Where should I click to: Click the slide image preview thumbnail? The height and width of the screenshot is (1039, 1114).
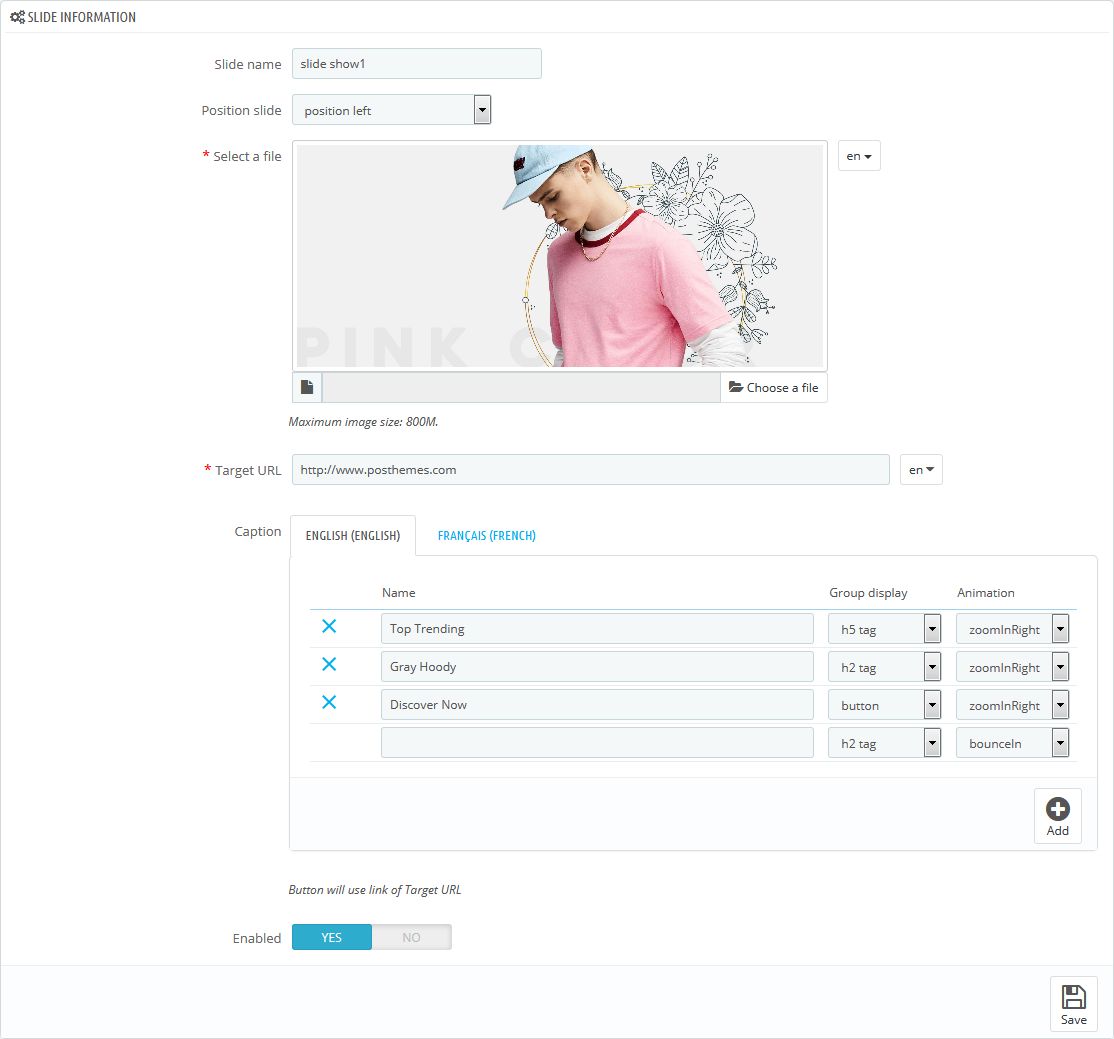pyautogui.click(x=559, y=256)
